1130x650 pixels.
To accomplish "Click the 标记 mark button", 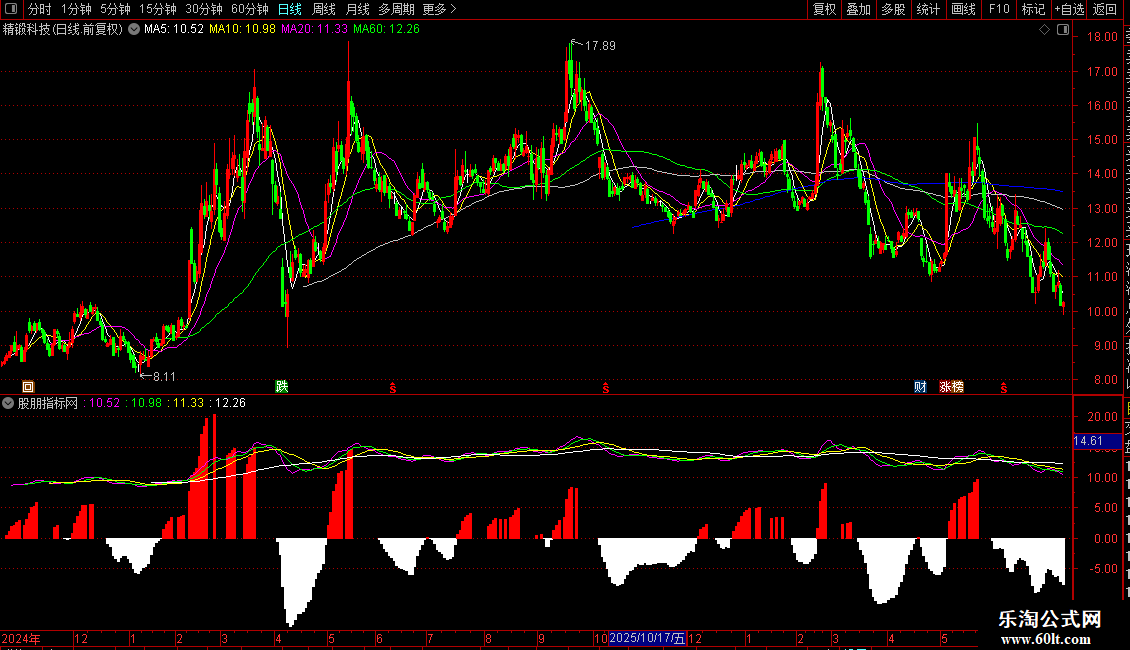I will tap(1033, 9).
